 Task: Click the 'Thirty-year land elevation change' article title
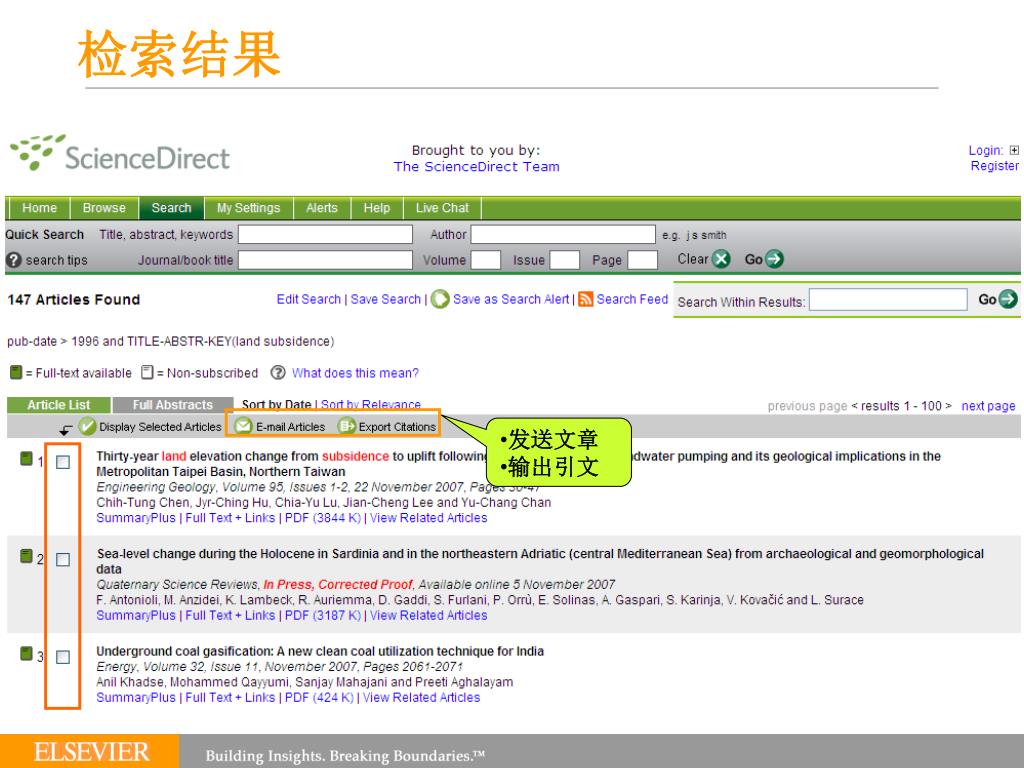tap(519, 464)
